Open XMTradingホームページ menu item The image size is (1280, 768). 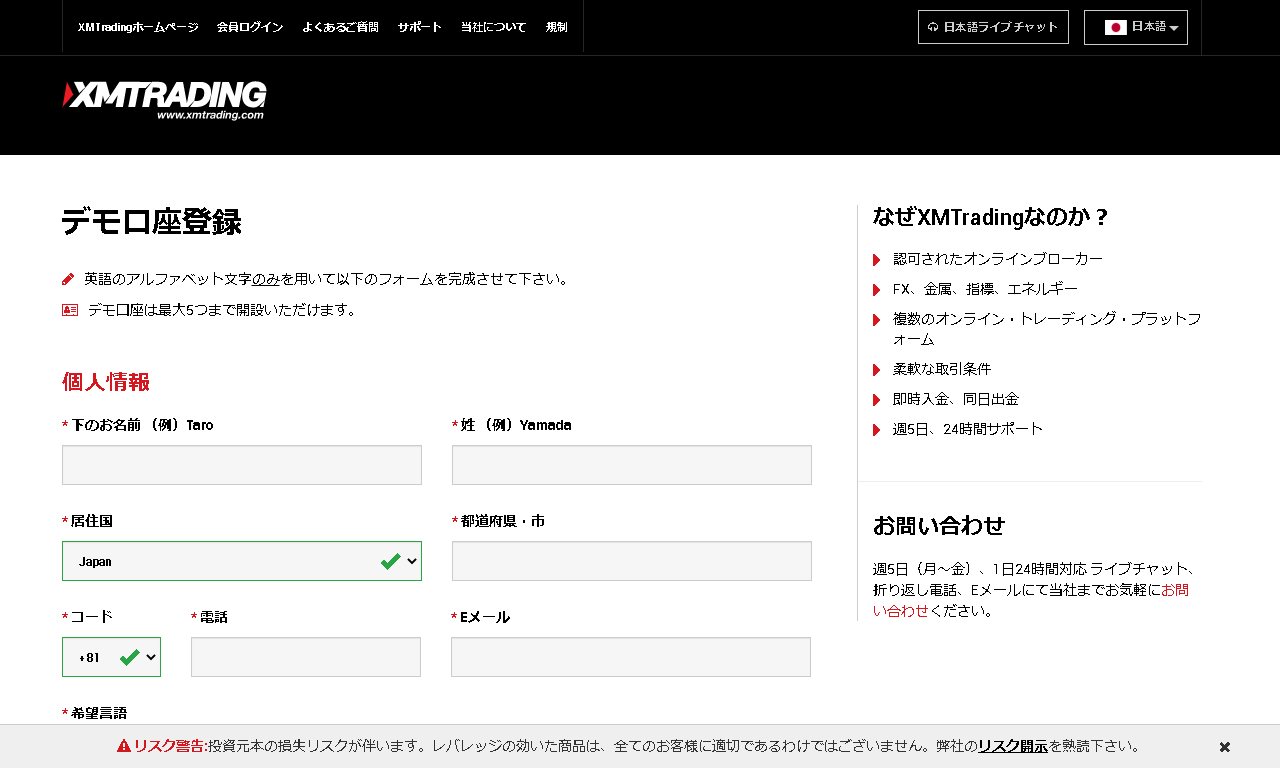138,27
